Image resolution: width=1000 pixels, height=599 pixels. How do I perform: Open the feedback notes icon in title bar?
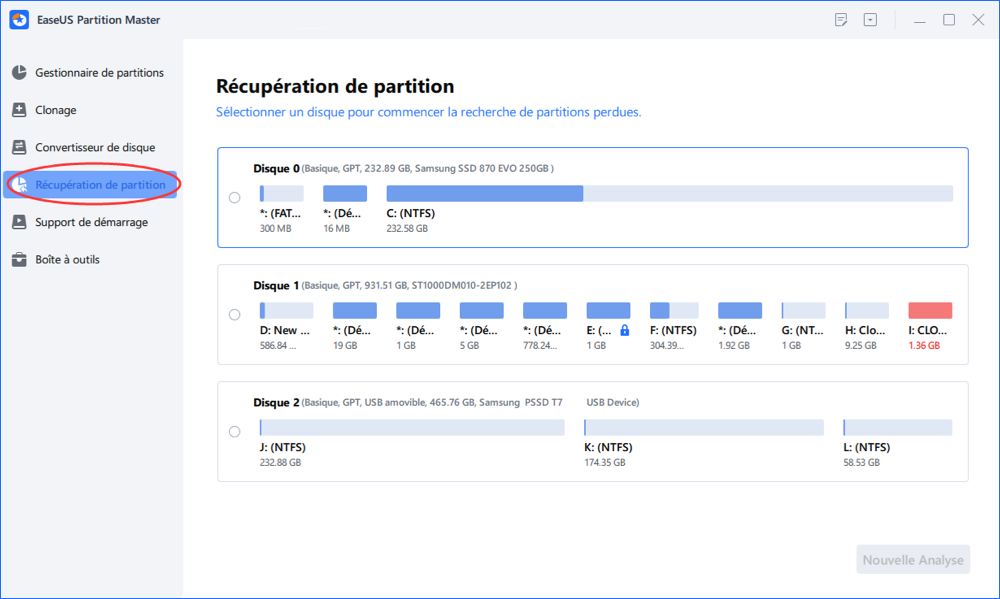841,20
